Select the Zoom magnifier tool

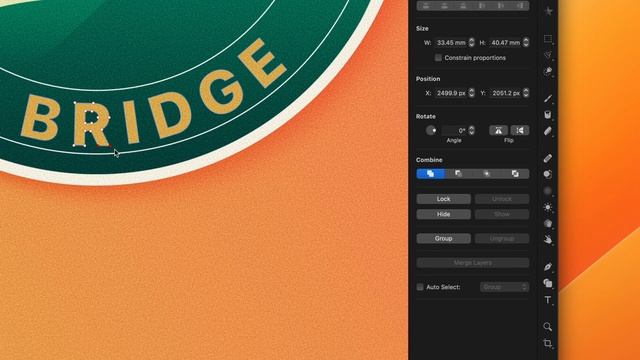pyautogui.click(x=548, y=327)
